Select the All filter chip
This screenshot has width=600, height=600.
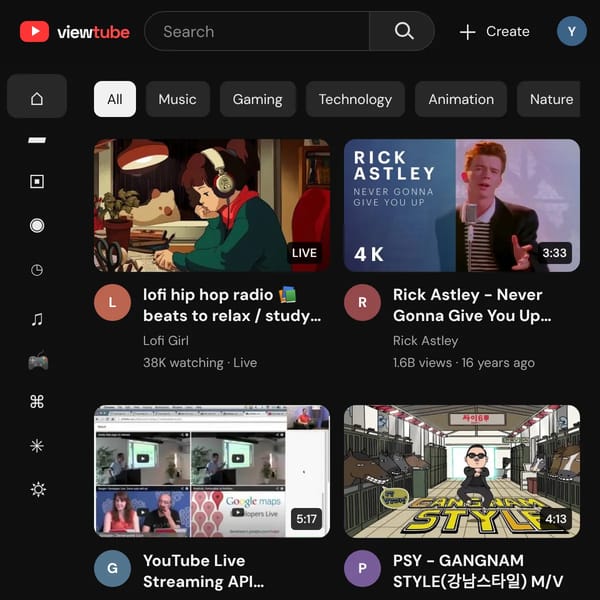point(115,99)
